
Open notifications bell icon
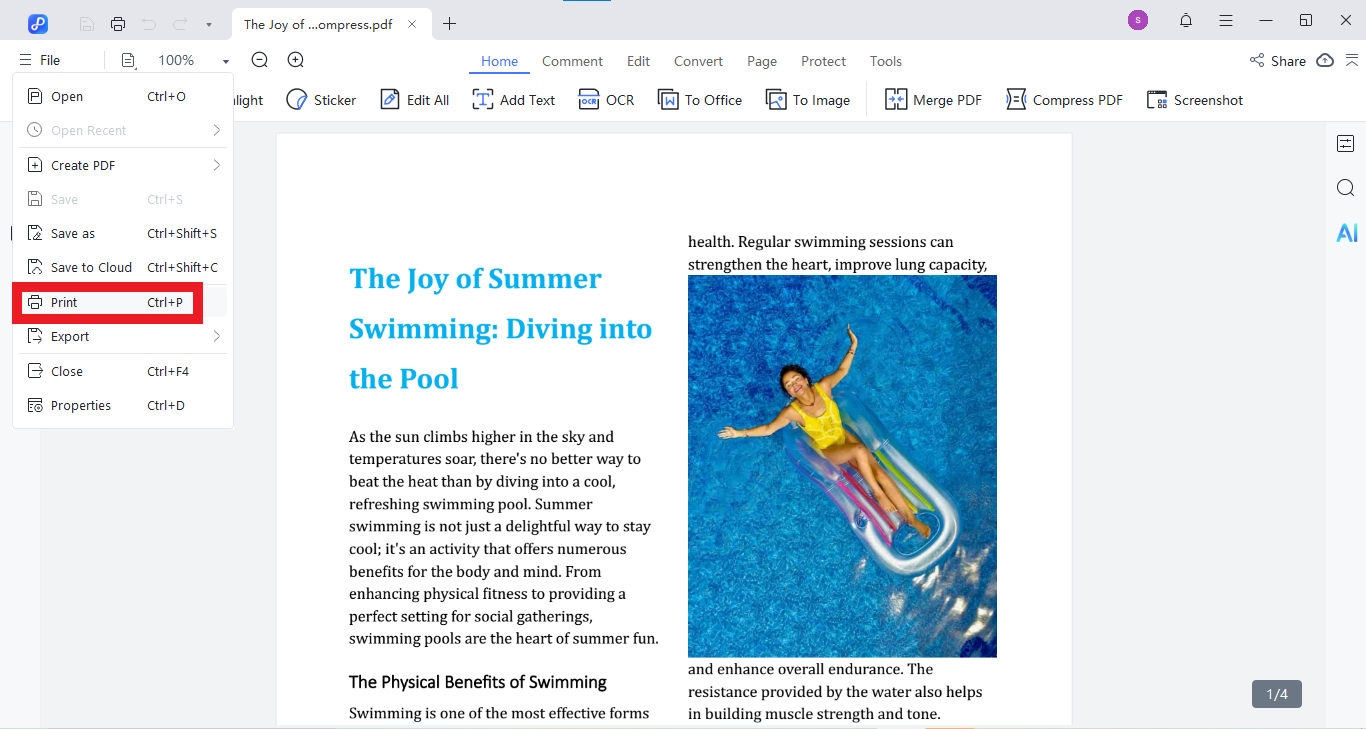pyautogui.click(x=1186, y=20)
